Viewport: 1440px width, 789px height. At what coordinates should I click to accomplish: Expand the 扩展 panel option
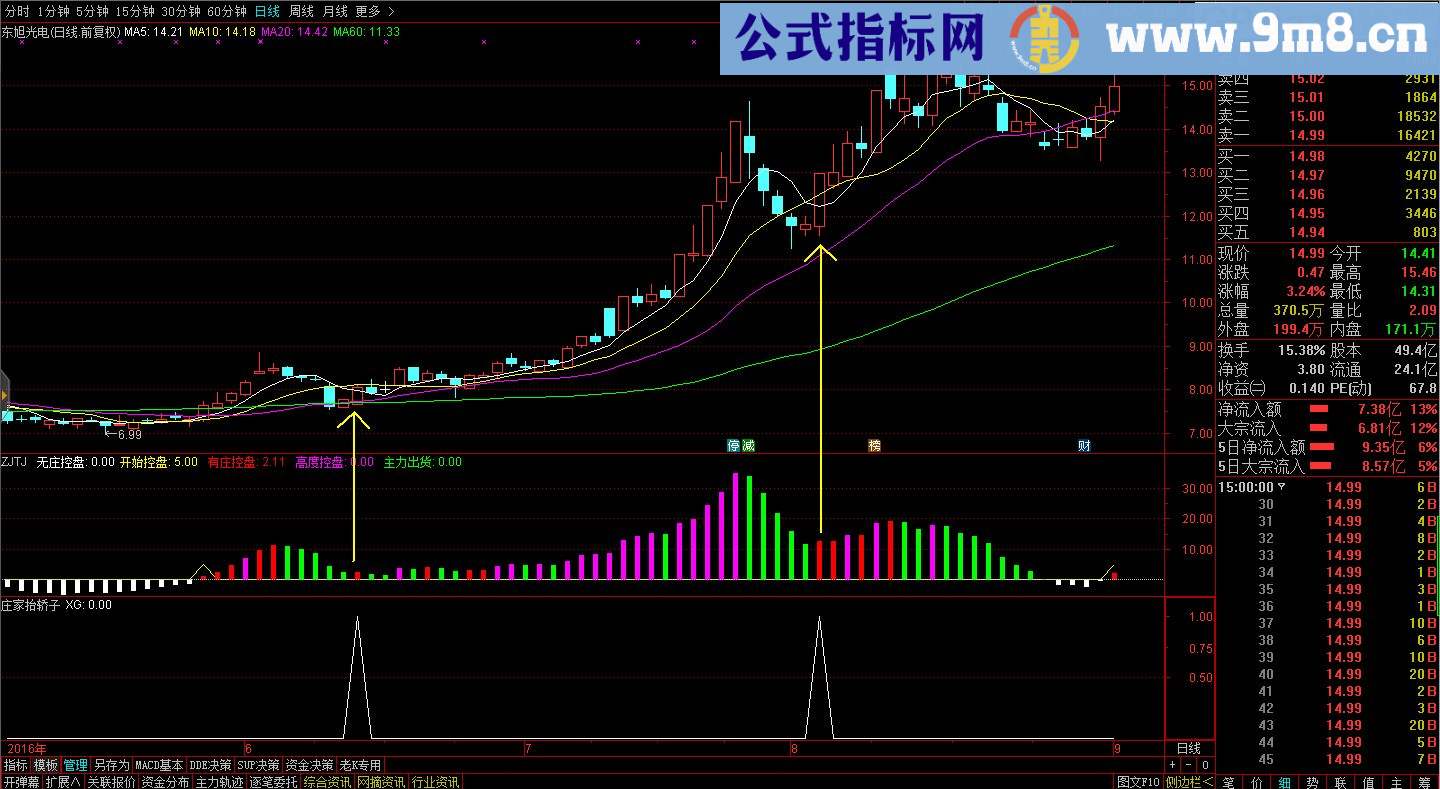[63, 782]
